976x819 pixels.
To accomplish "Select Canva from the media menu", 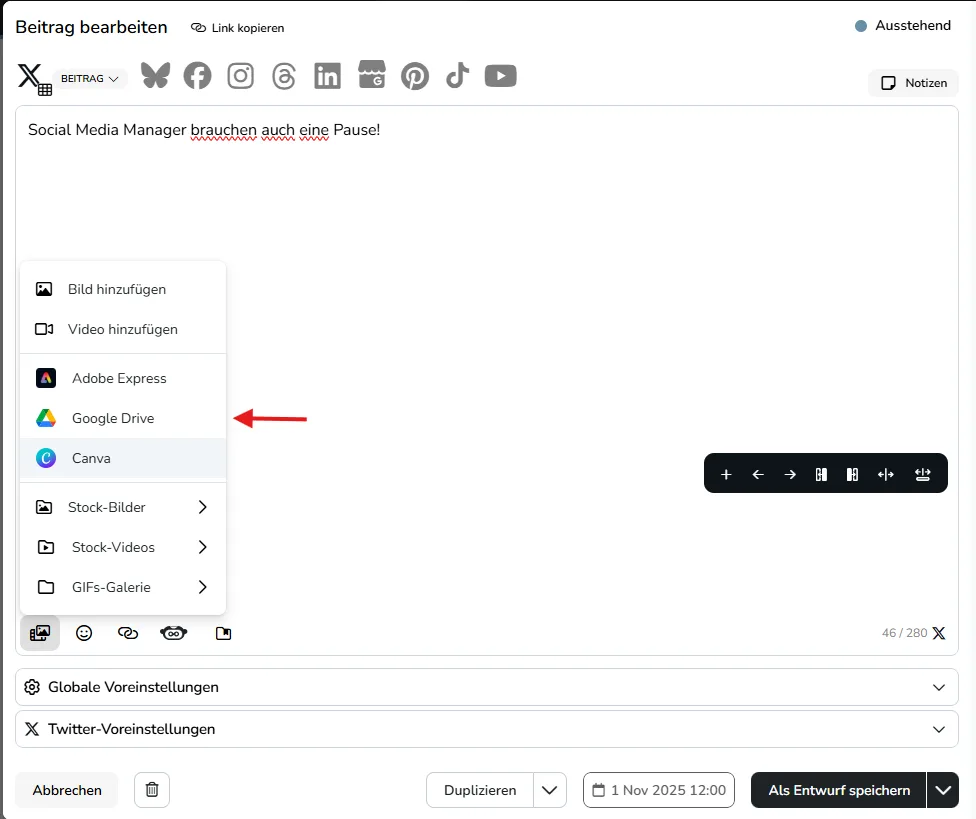I will click(91, 458).
